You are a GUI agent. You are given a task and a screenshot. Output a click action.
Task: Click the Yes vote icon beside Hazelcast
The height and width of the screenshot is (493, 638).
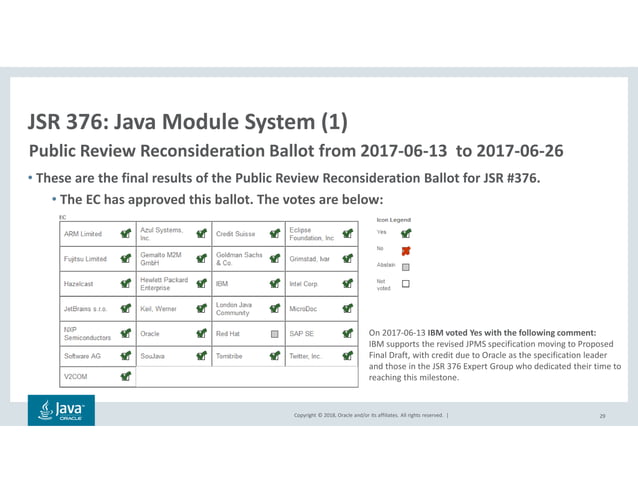(126, 283)
